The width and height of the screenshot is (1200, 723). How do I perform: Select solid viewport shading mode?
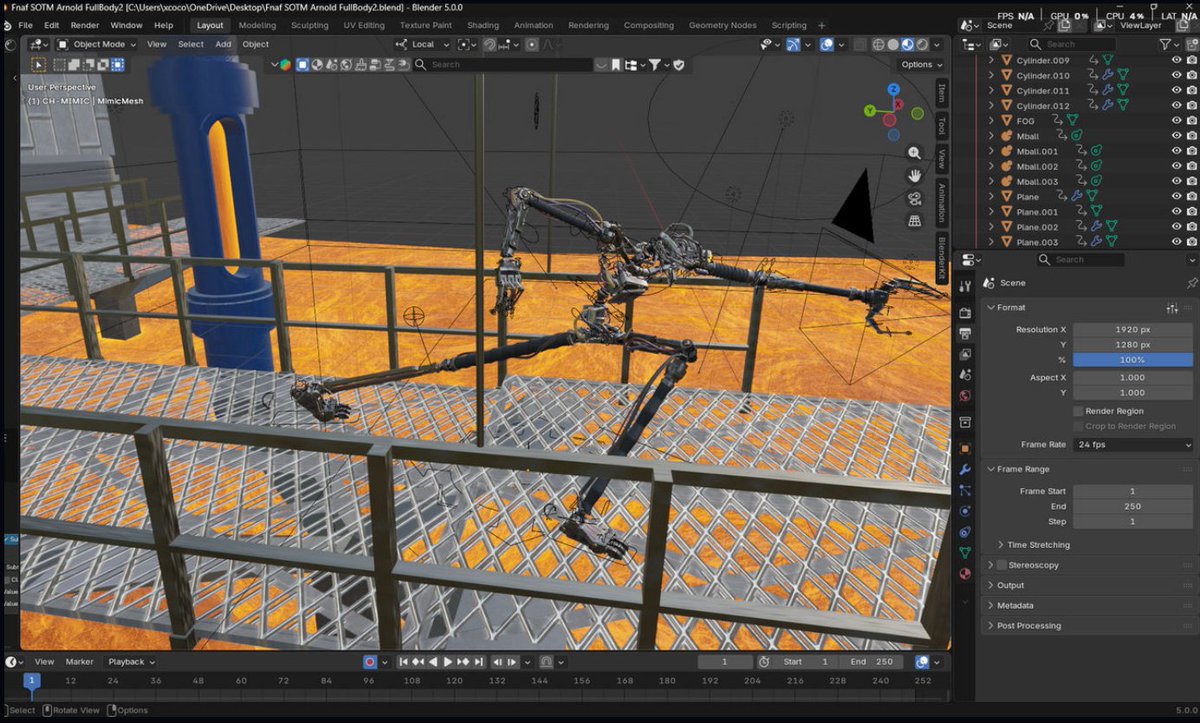point(893,44)
